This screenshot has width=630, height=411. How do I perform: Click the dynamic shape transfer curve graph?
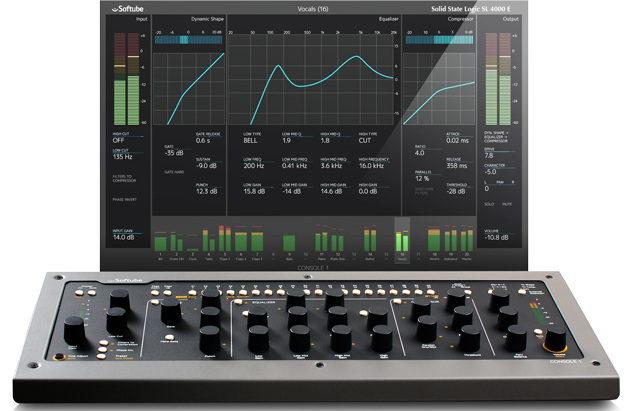189,89
